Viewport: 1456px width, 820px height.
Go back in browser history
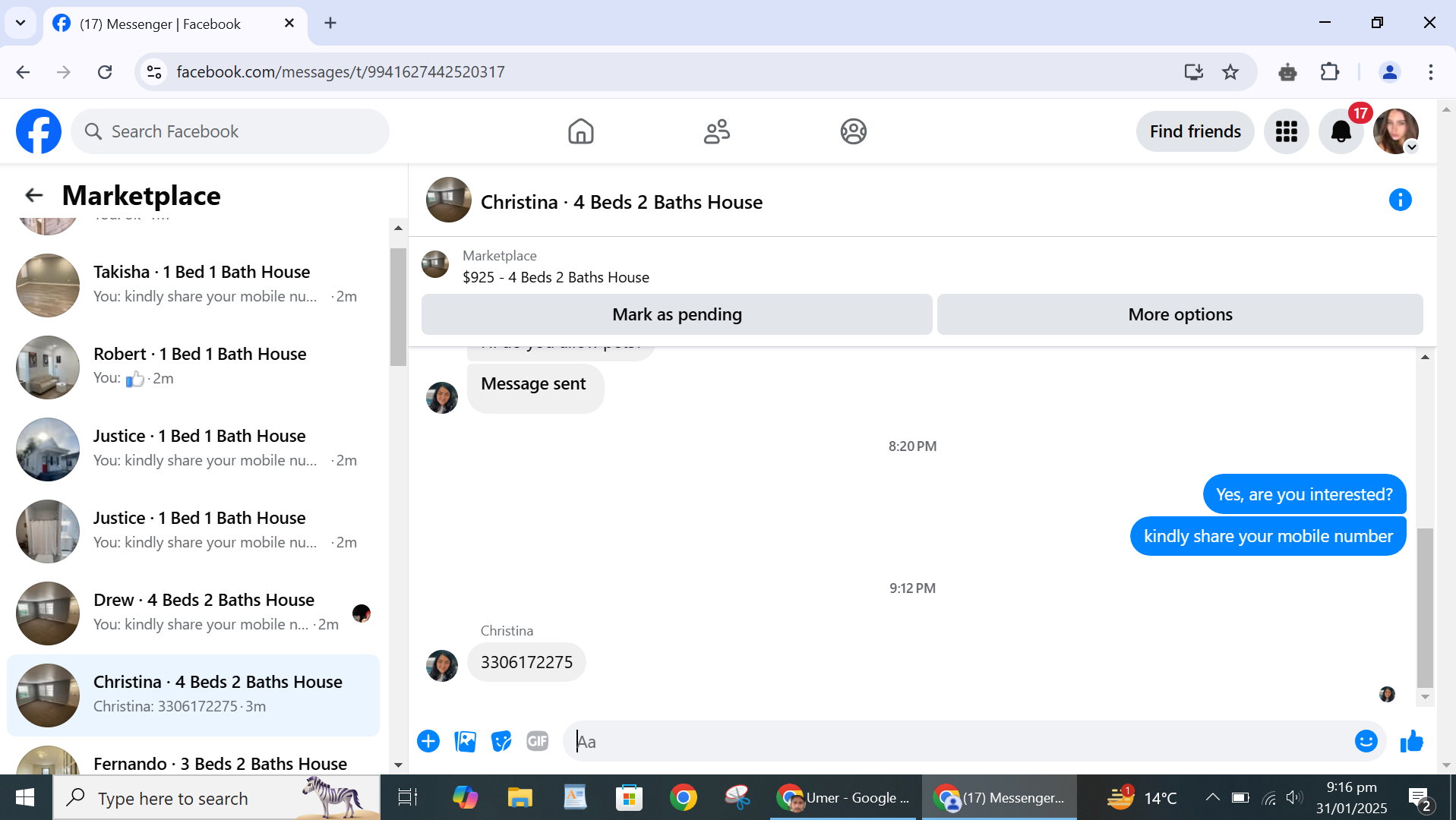23,72
